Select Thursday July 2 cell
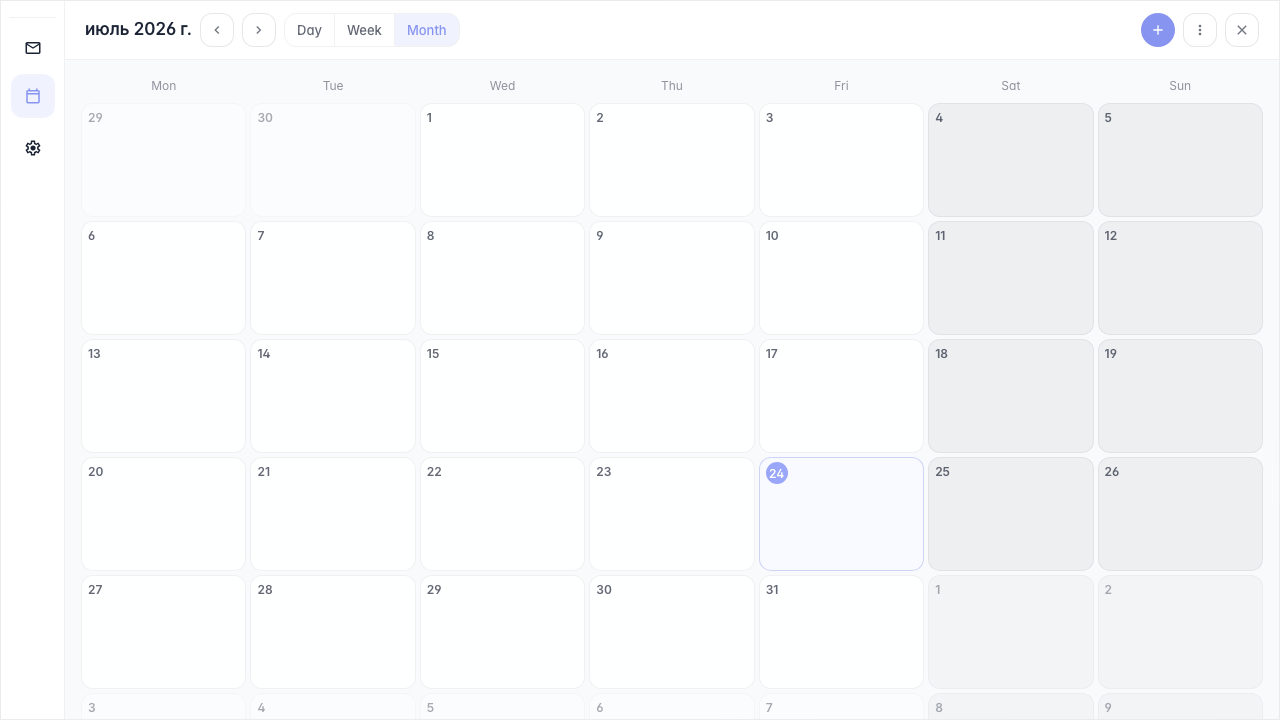Screen dimensions: 1280x720 coord(672,160)
